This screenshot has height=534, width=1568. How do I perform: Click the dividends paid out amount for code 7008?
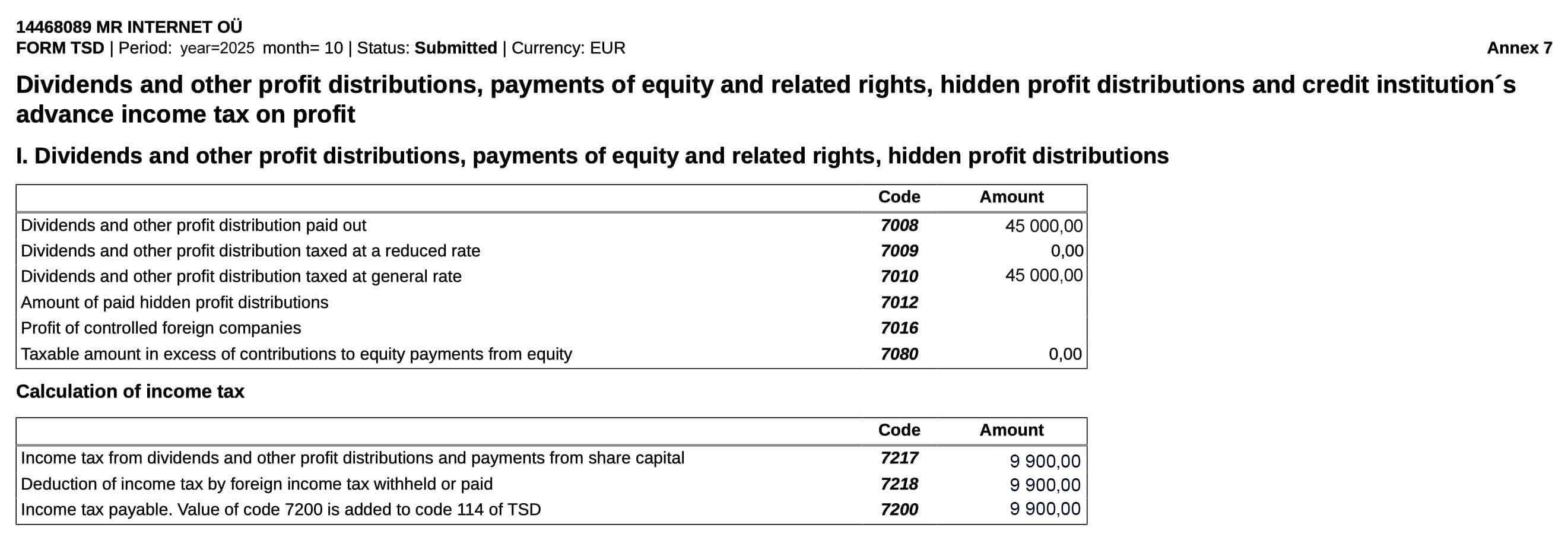[1043, 225]
